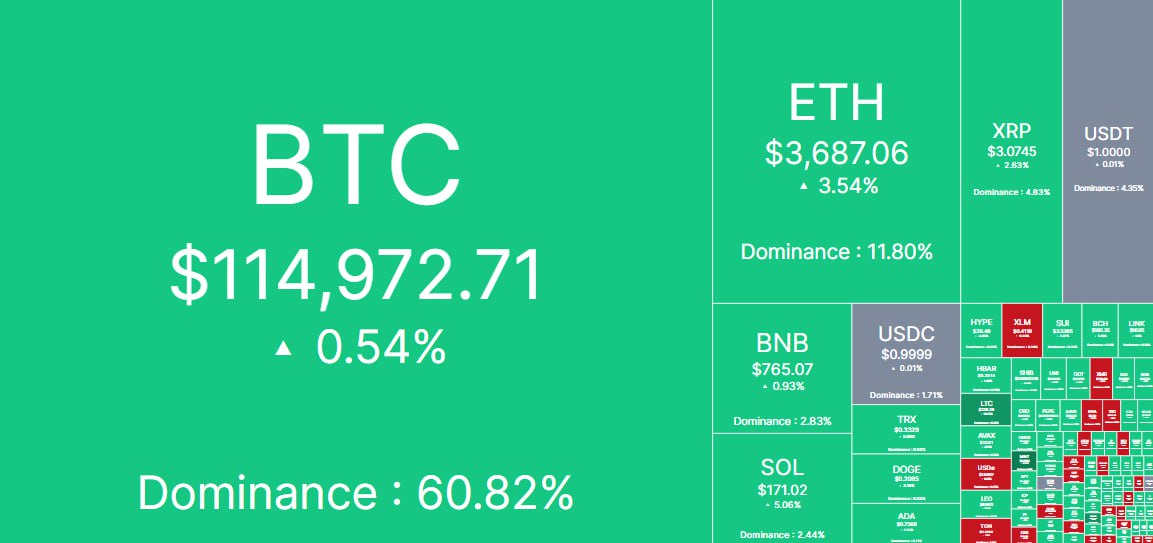Select the ADA heatmap tile
This screenshot has width=1153, height=543.
coord(906,523)
